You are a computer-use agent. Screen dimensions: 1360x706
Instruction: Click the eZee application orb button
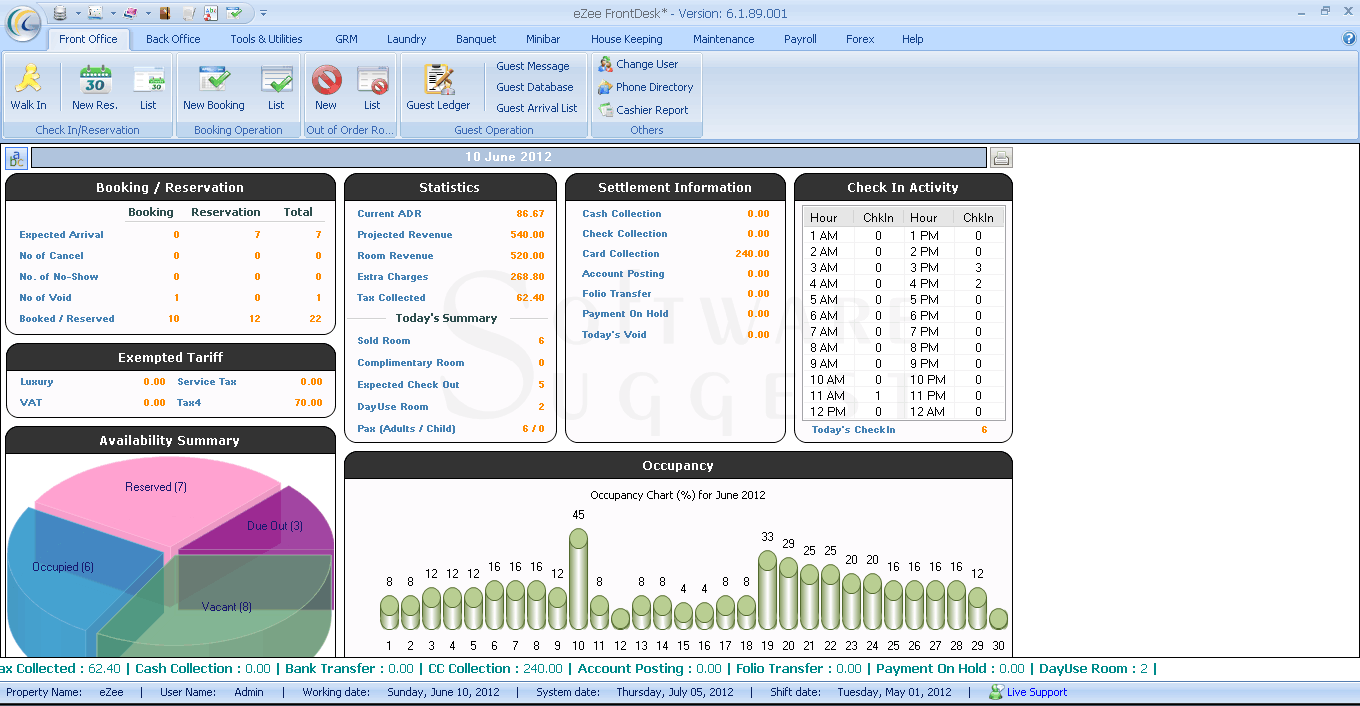click(x=22, y=23)
